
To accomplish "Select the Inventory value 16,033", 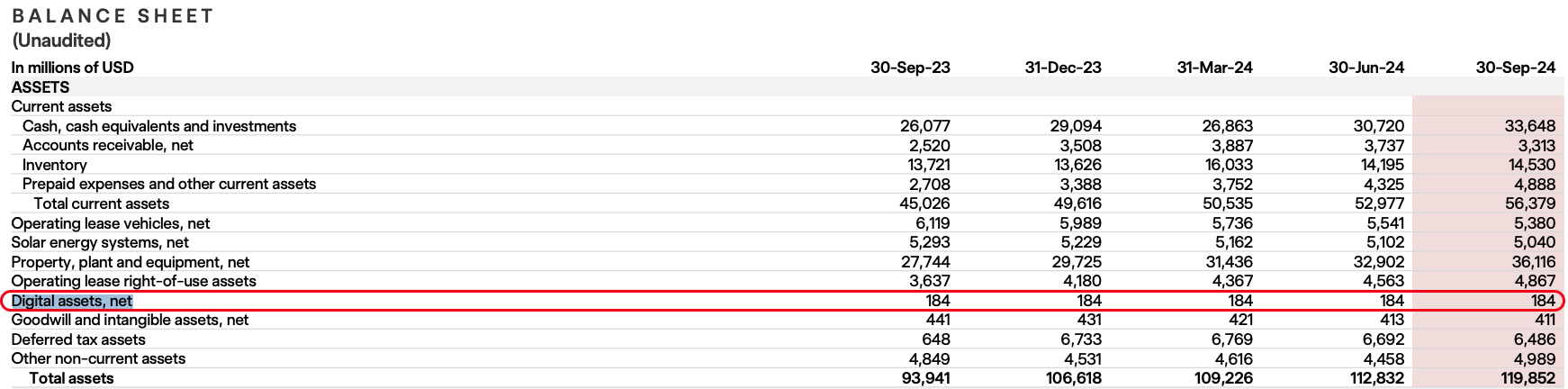I will coord(1229,165).
